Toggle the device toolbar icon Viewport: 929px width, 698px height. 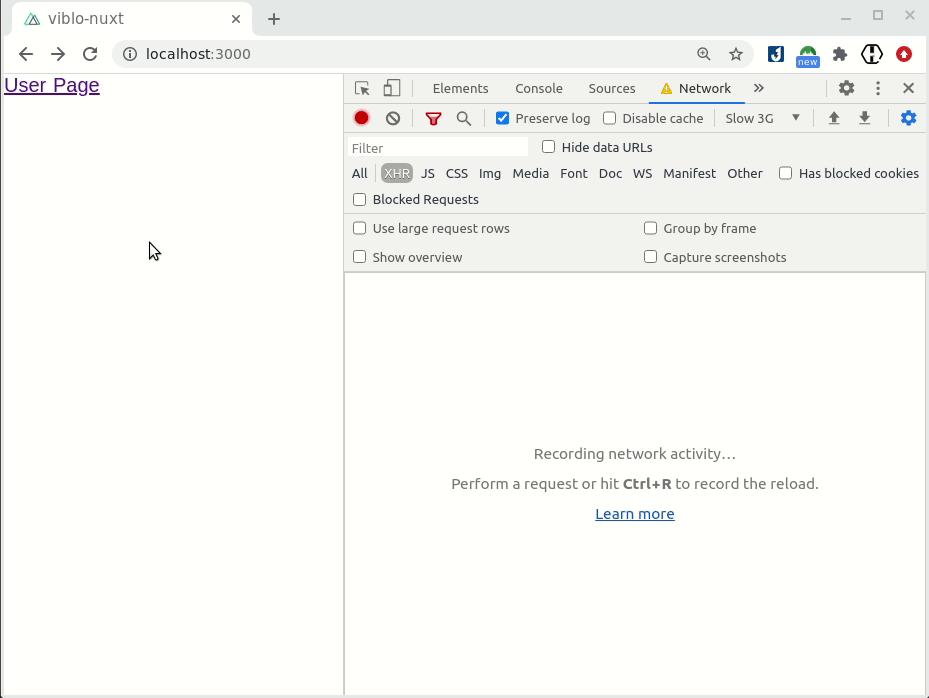click(x=392, y=88)
